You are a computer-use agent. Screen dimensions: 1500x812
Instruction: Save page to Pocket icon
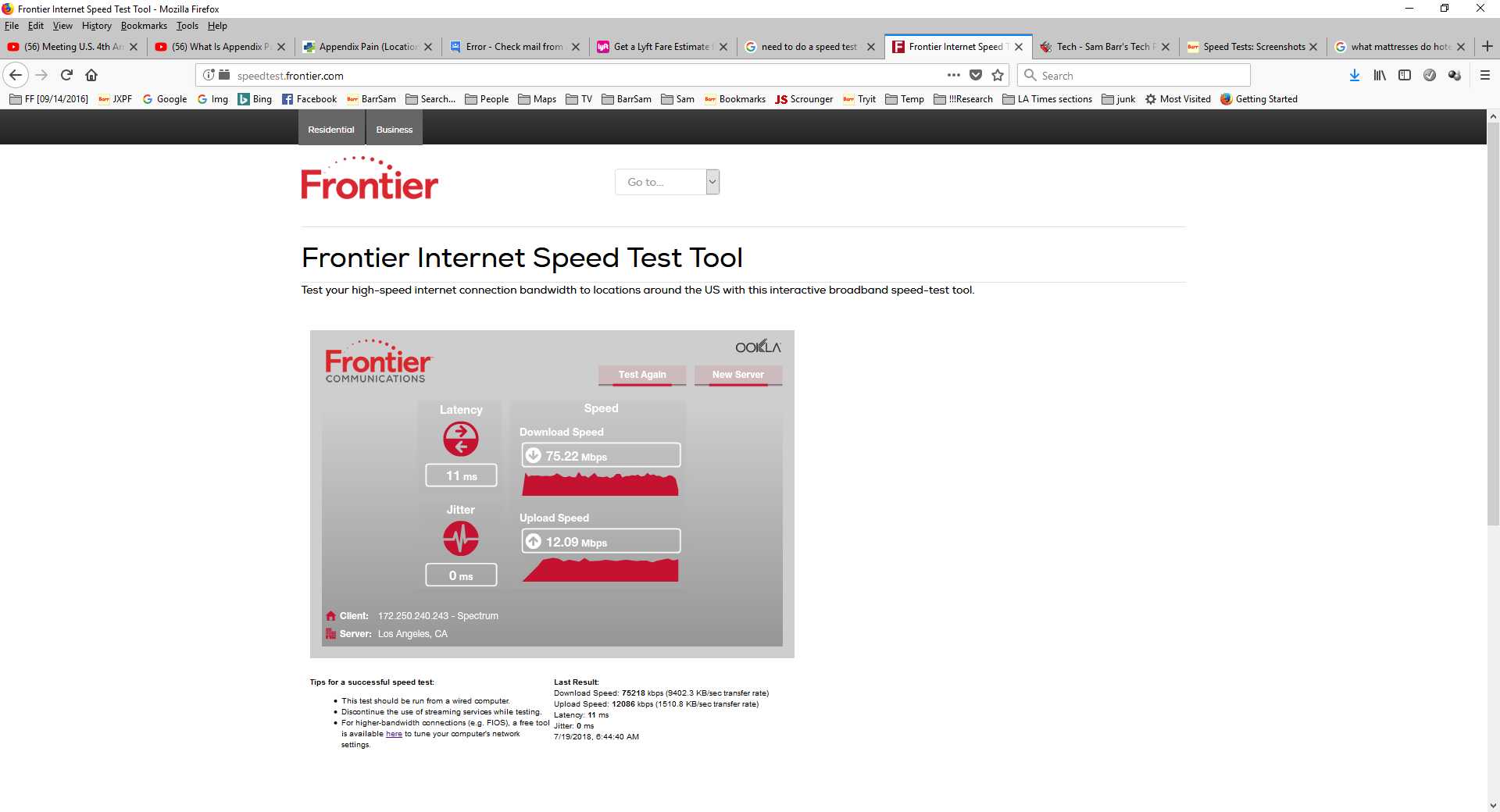tap(976, 75)
